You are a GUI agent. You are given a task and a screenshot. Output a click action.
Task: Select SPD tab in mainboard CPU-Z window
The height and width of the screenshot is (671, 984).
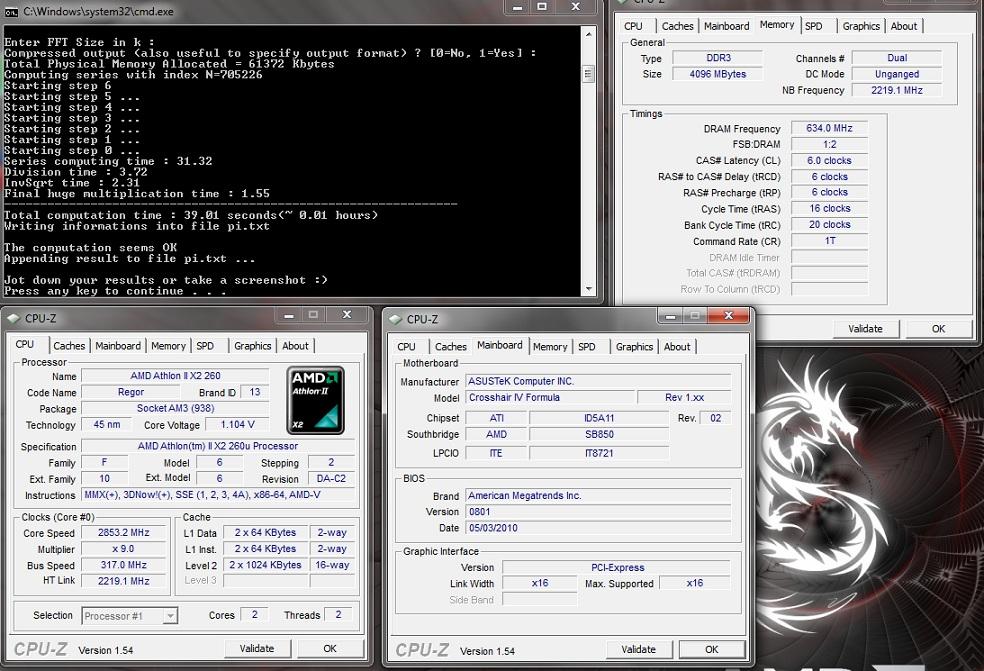587,346
